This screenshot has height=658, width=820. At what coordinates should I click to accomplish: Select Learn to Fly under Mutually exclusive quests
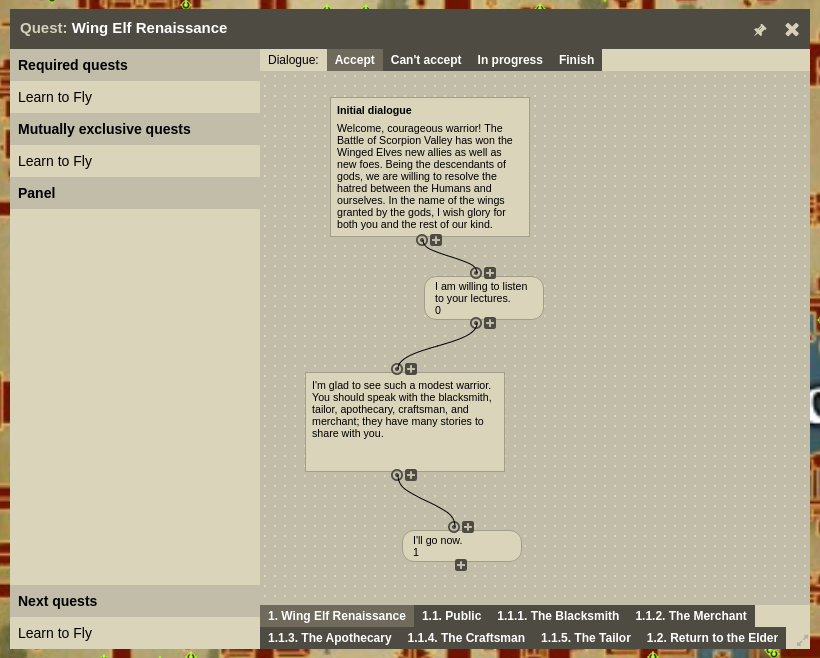55,161
